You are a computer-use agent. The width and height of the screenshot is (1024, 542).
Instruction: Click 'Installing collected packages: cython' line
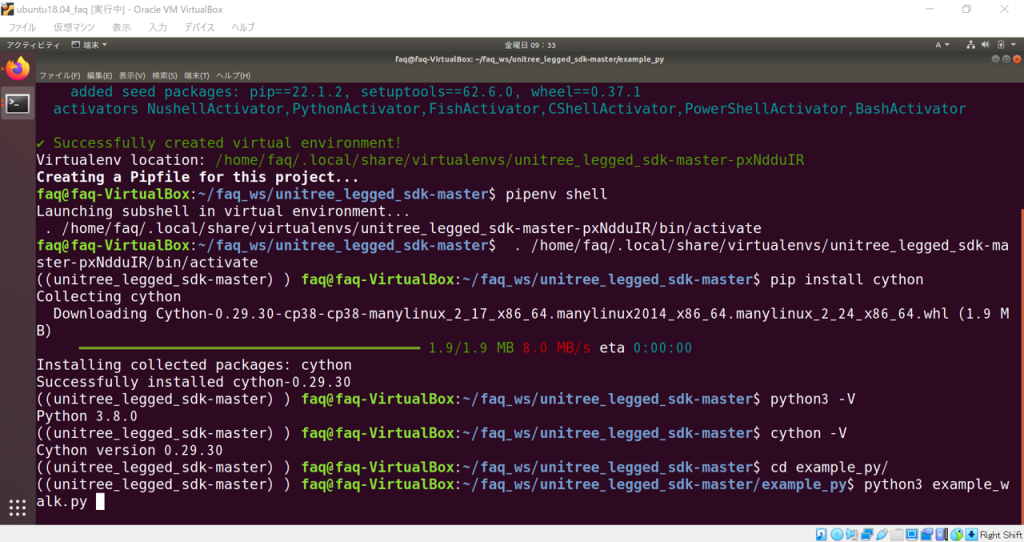click(194, 364)
